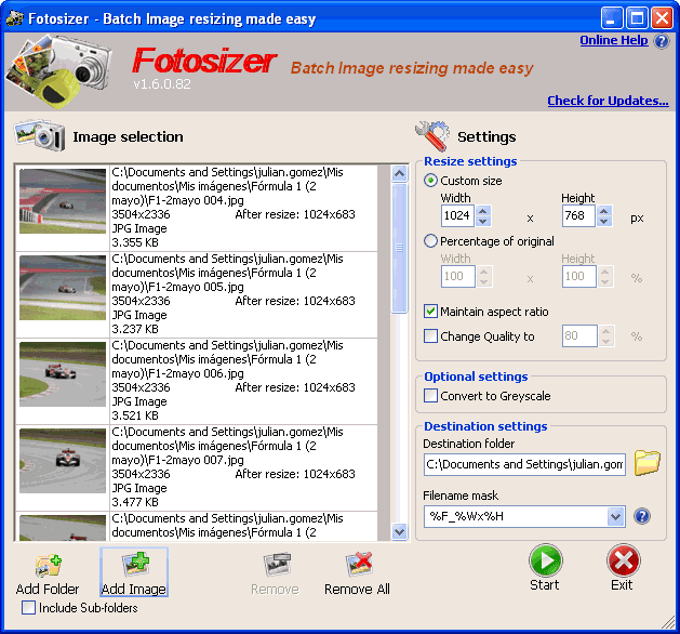Click the Add Folder label
Screen dimensions: 680x634
click(47, 589)
